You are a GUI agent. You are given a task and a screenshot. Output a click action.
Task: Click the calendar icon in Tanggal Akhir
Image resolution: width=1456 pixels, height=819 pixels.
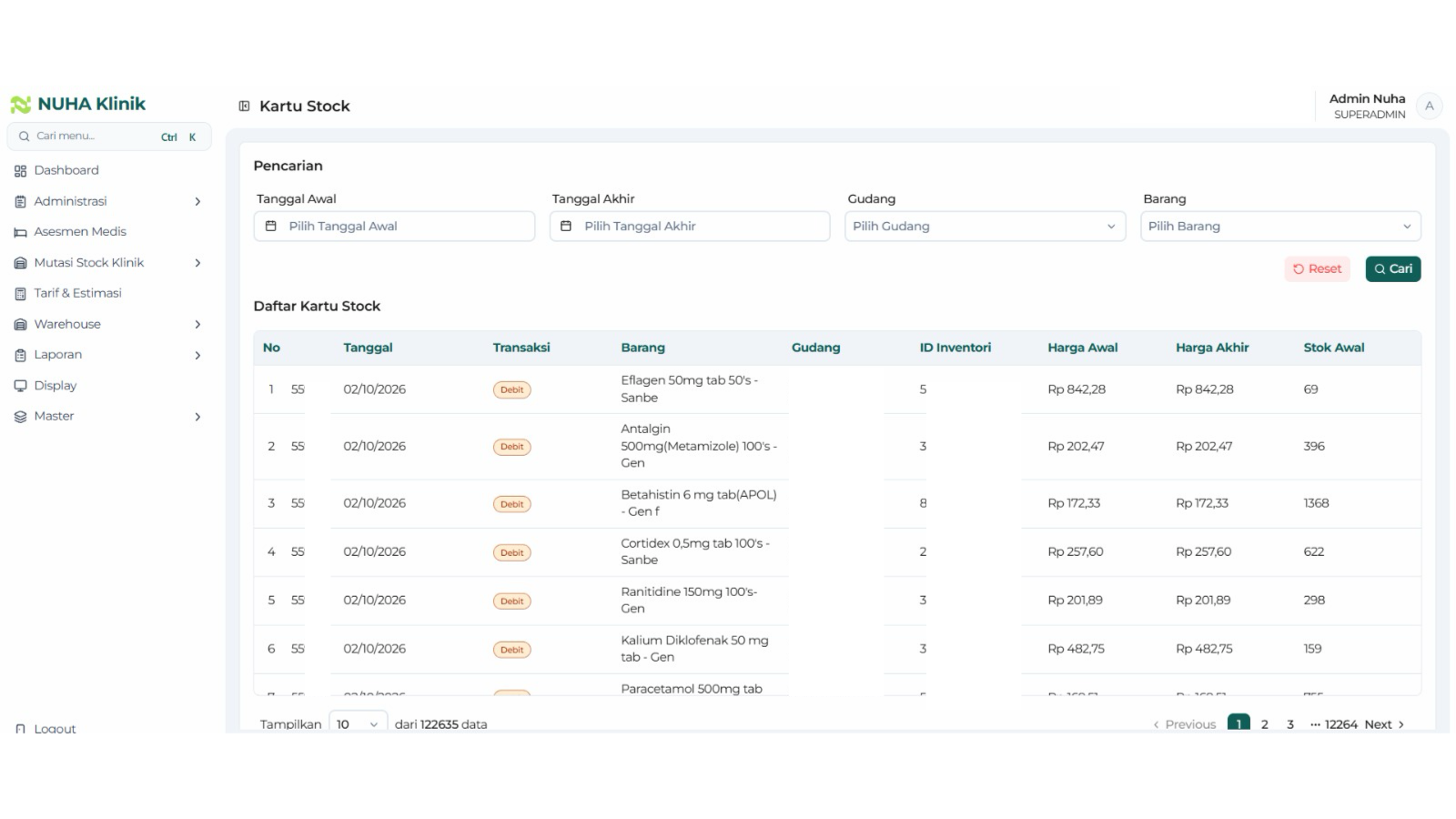pyautogui.click(x=566, y=226)
